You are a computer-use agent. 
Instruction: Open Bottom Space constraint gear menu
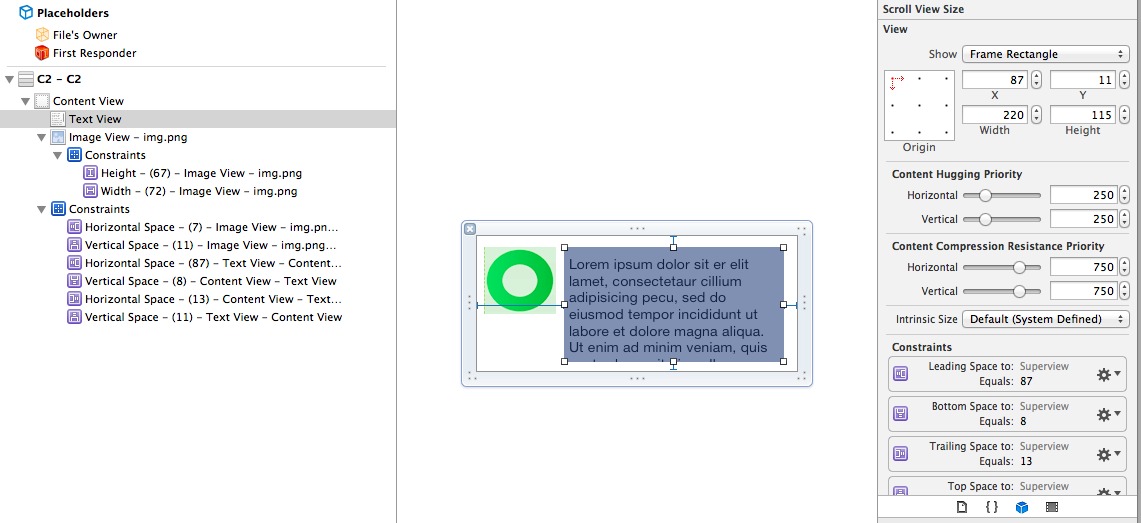(1109, 414)
